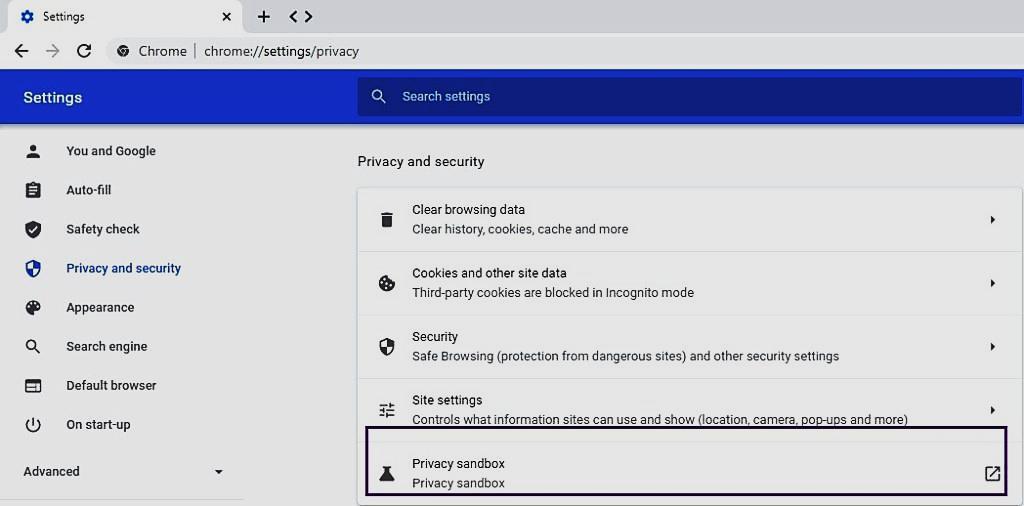
Task: Select the Settings browser tab
Action: tap(124, 17)
